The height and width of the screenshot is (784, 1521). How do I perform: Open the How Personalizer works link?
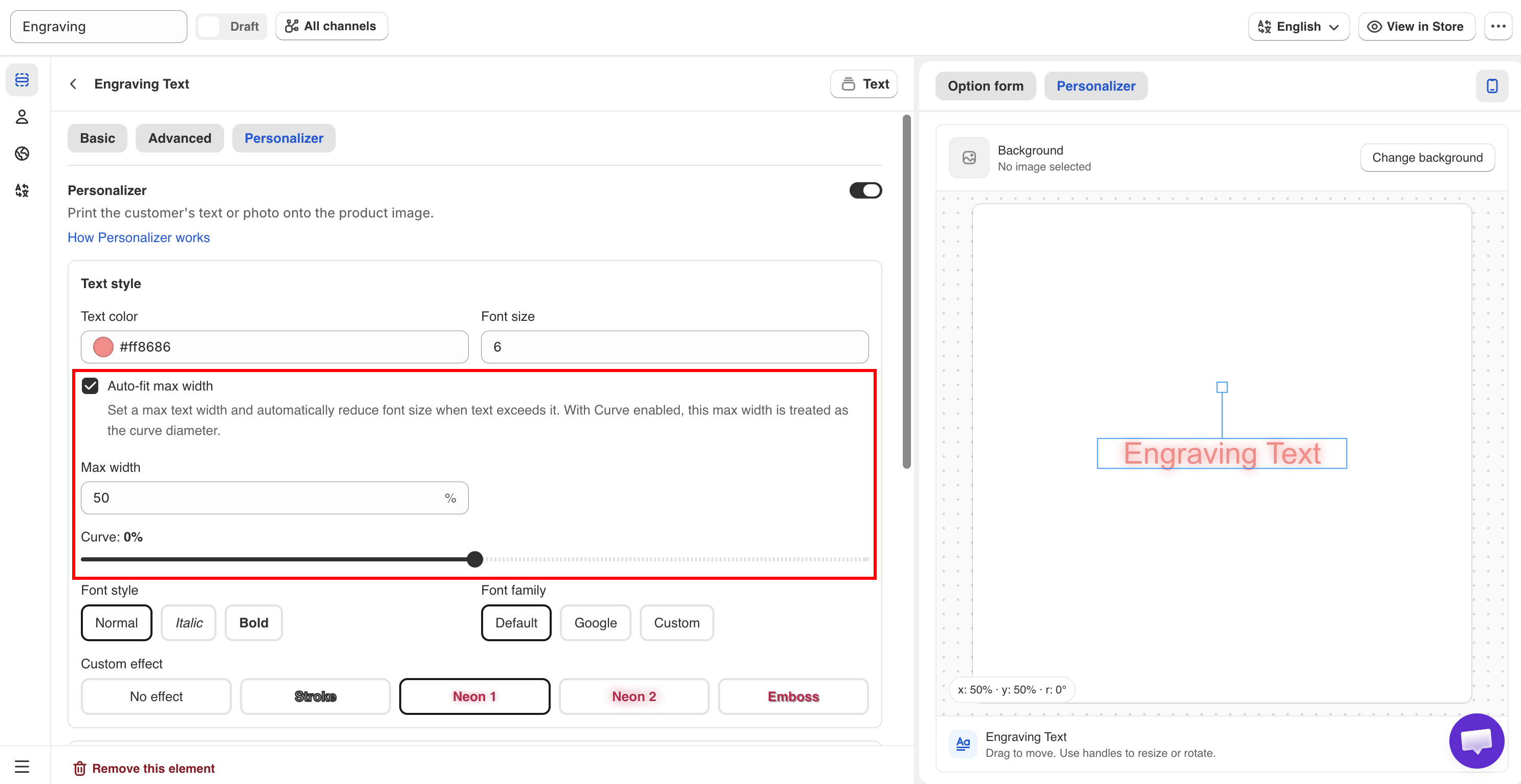pyautogui.click(x=139, y=237)
